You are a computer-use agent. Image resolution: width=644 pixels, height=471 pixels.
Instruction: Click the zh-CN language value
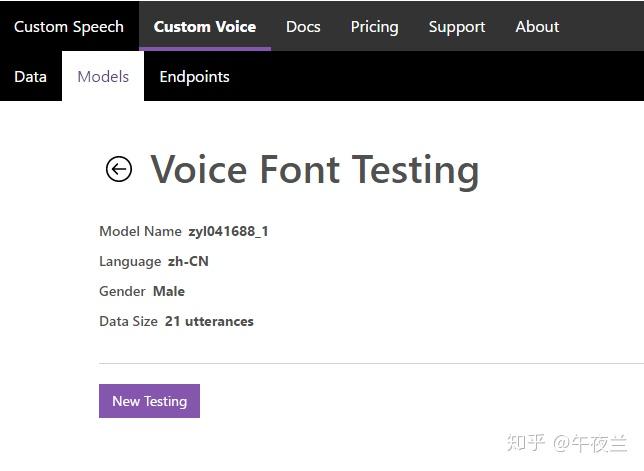pos(188,261)
